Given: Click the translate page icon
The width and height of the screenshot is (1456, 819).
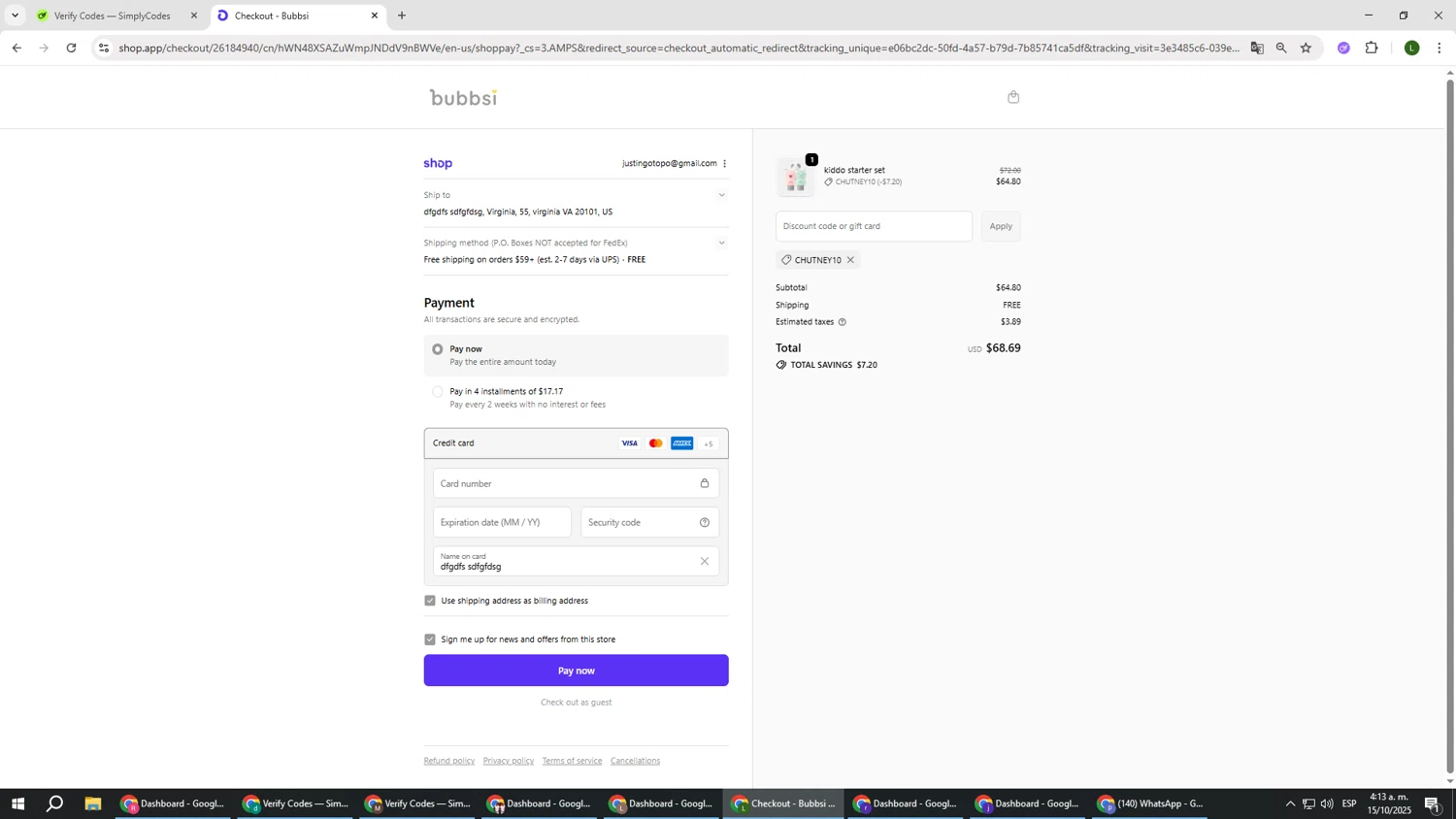Looking at the screenshot, I should click(1257, 48).
